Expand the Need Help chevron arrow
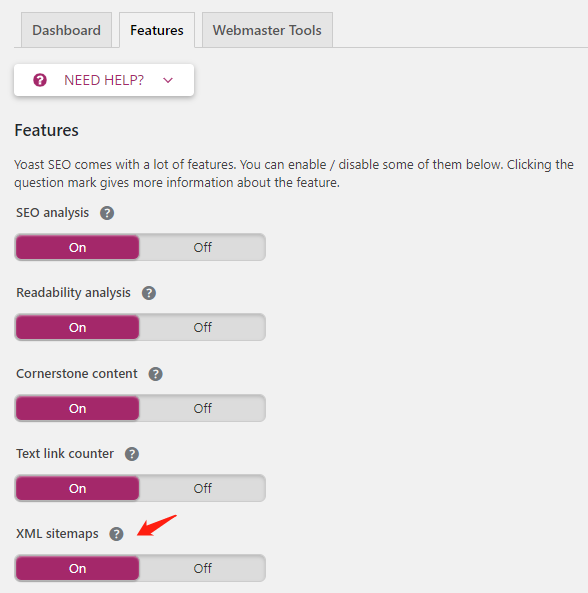 [168, 80]
